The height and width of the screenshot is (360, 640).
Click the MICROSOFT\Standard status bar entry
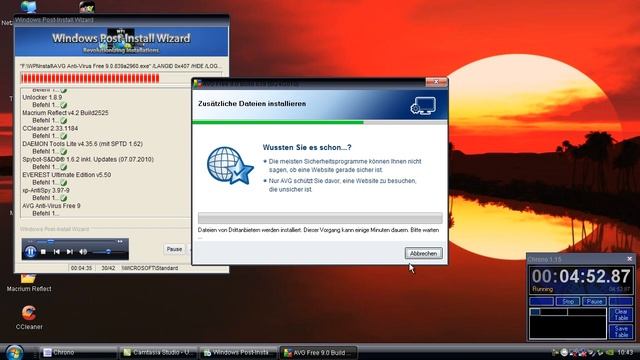pyautogui.click(x=149, y=268)
